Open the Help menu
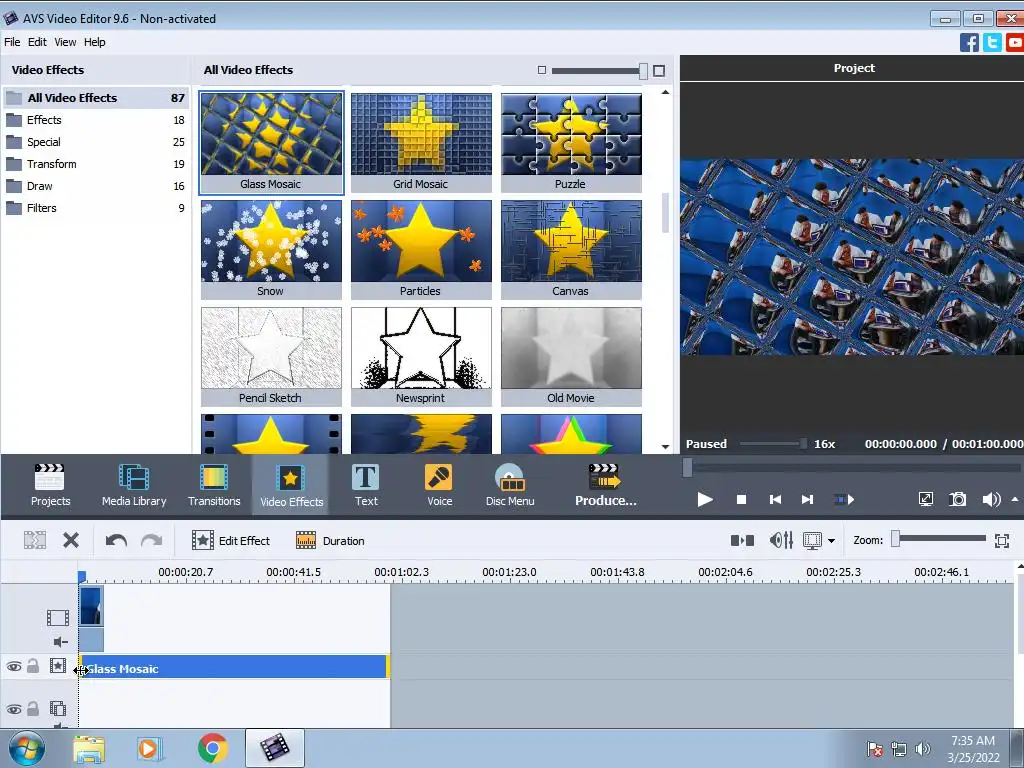1024x768 pixels. (x=94, y=42)
